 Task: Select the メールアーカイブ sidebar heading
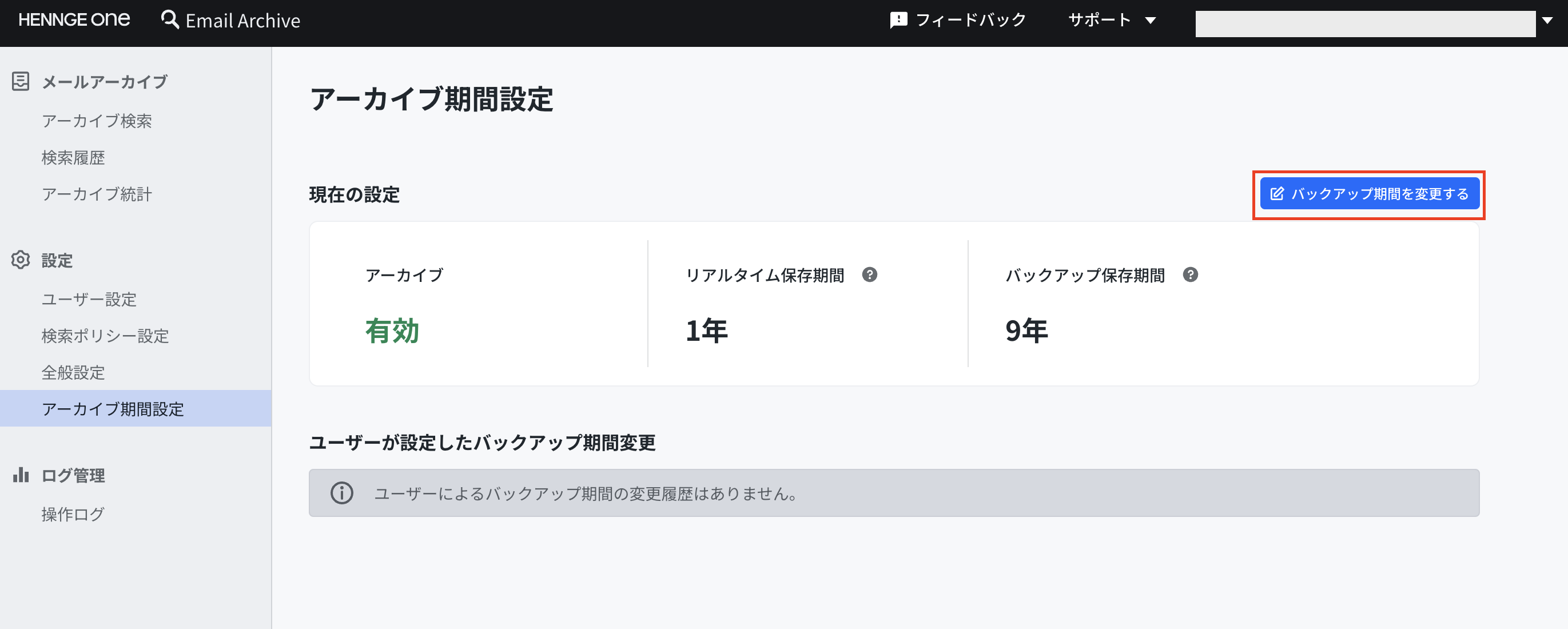coord(104,82)
